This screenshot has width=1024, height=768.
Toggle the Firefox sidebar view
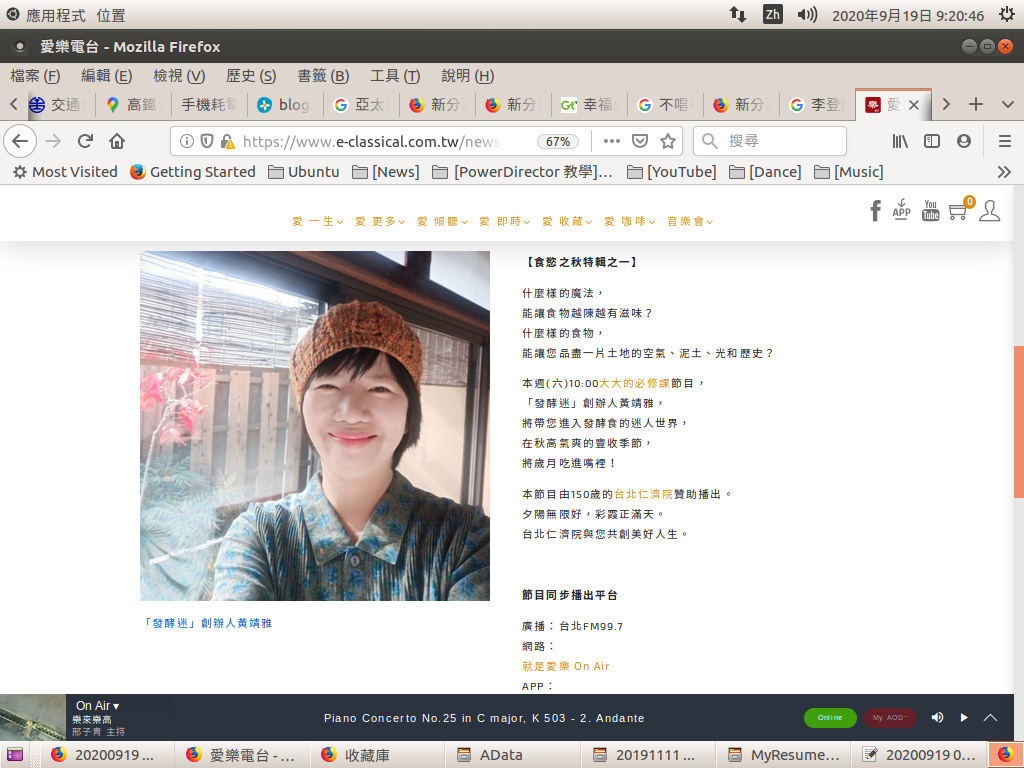tap(932, 141)
